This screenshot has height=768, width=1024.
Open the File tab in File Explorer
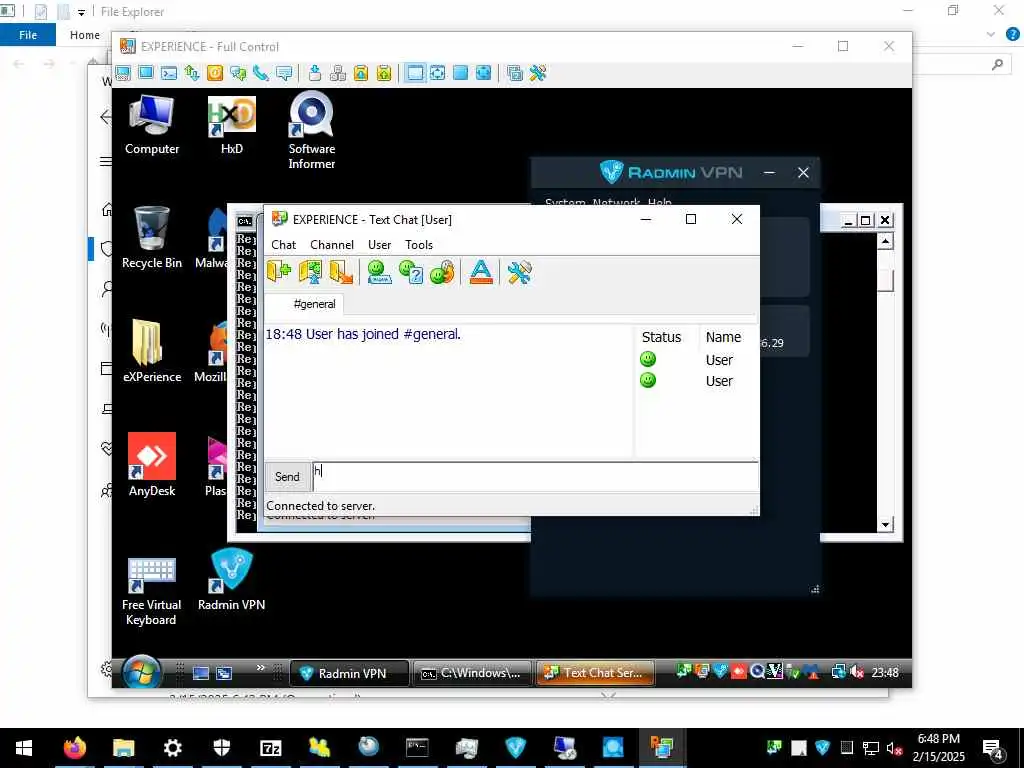27,35
